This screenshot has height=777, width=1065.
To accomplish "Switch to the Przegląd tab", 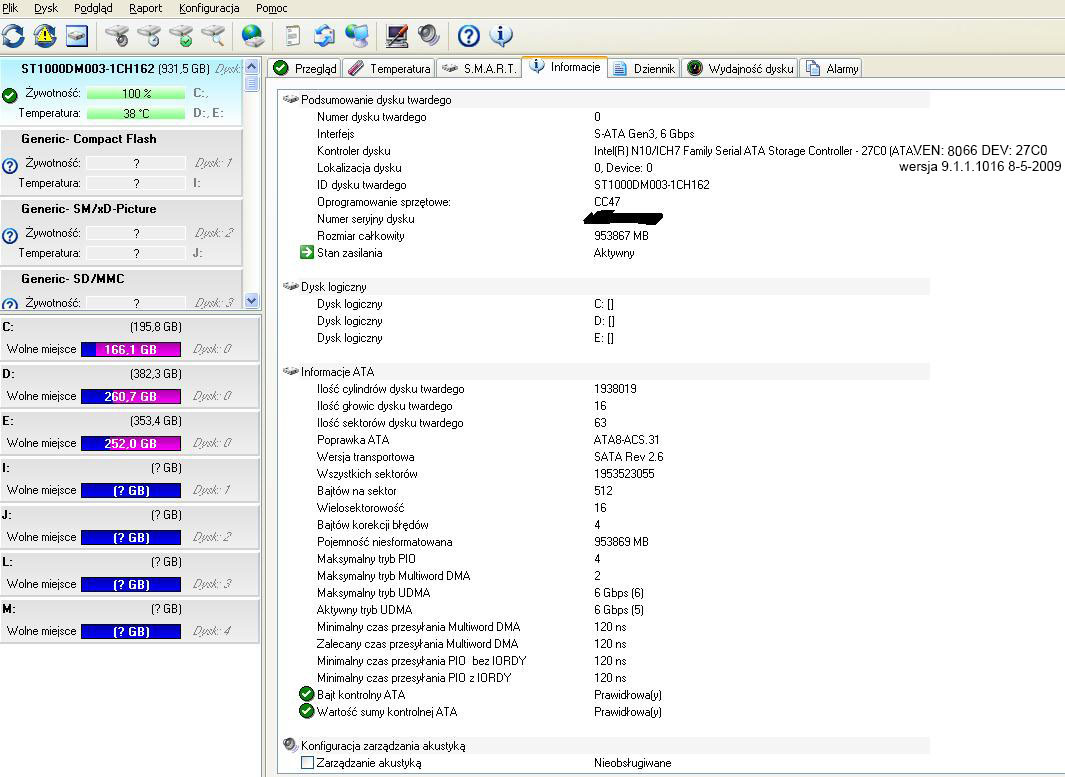I will click(305, 68).
